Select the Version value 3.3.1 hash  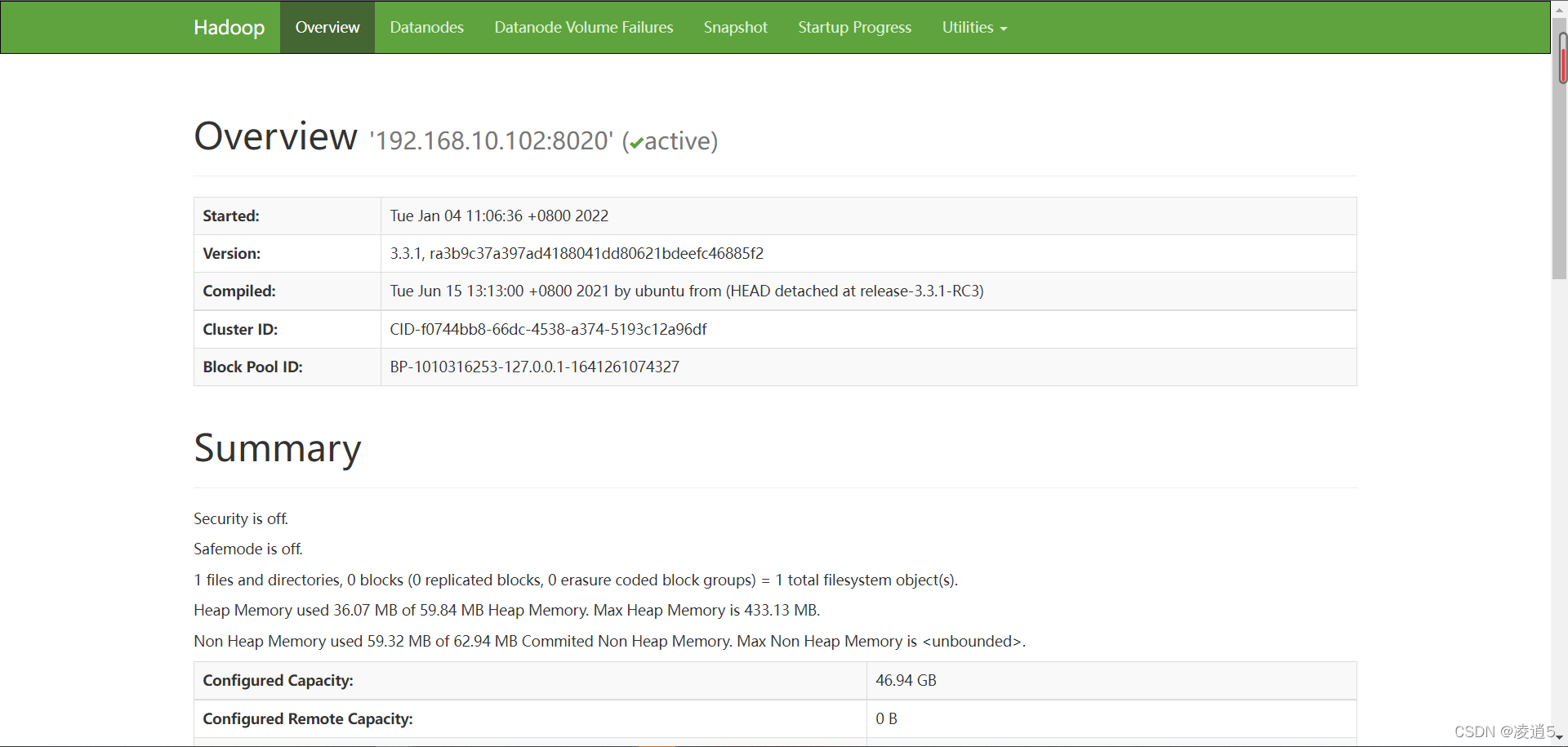pyautogui.click(x=577, y=253)
